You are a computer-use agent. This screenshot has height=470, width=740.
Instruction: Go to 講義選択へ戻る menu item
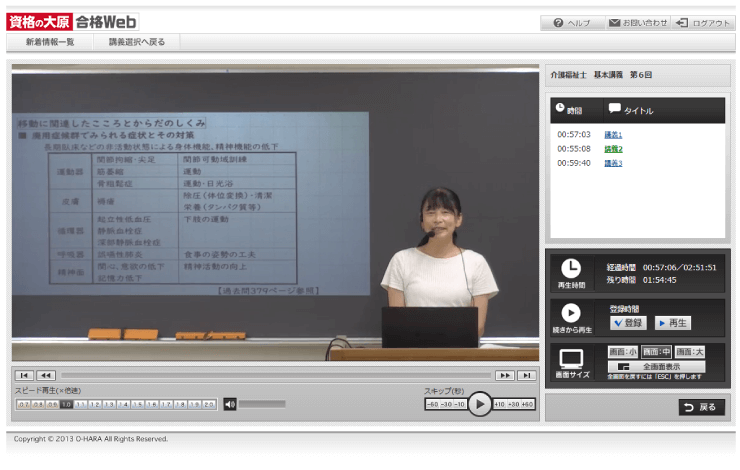[137, 42]
